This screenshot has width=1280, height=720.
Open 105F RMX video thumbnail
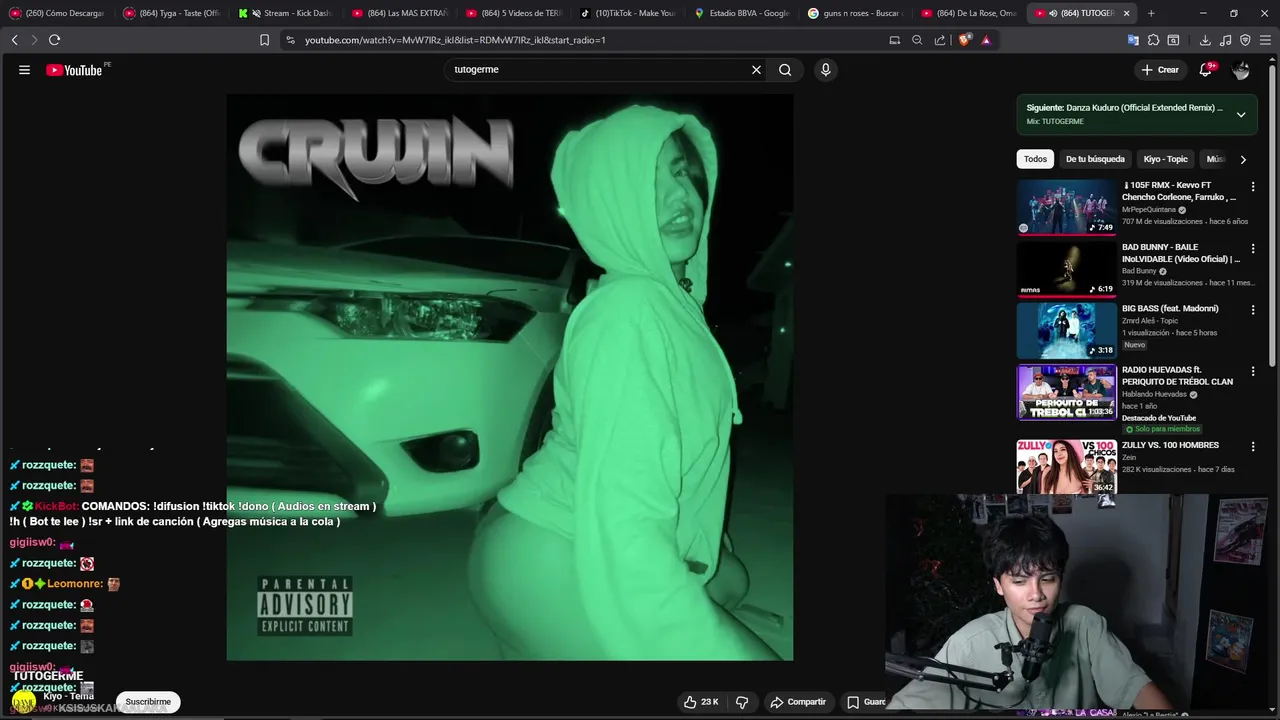coord(1066,207)
